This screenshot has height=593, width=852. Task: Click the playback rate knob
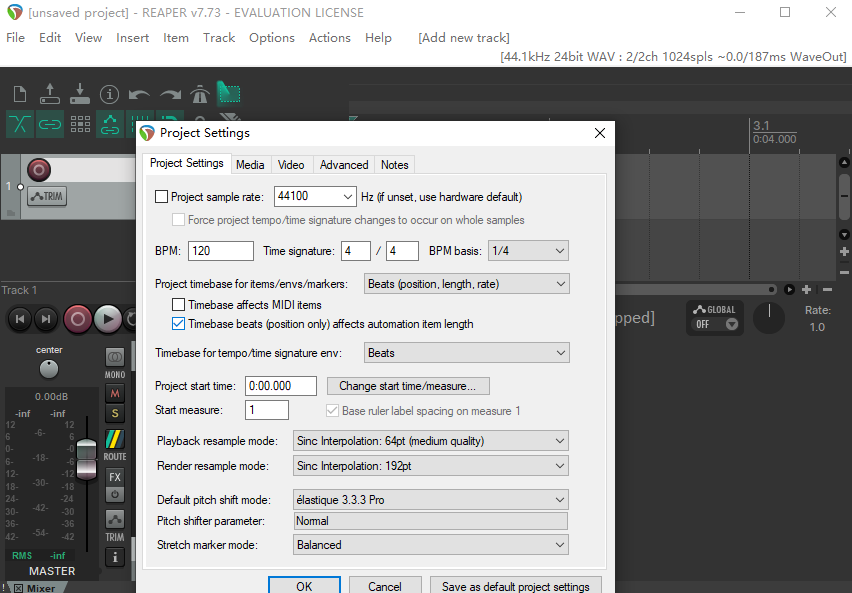[769, 317]
